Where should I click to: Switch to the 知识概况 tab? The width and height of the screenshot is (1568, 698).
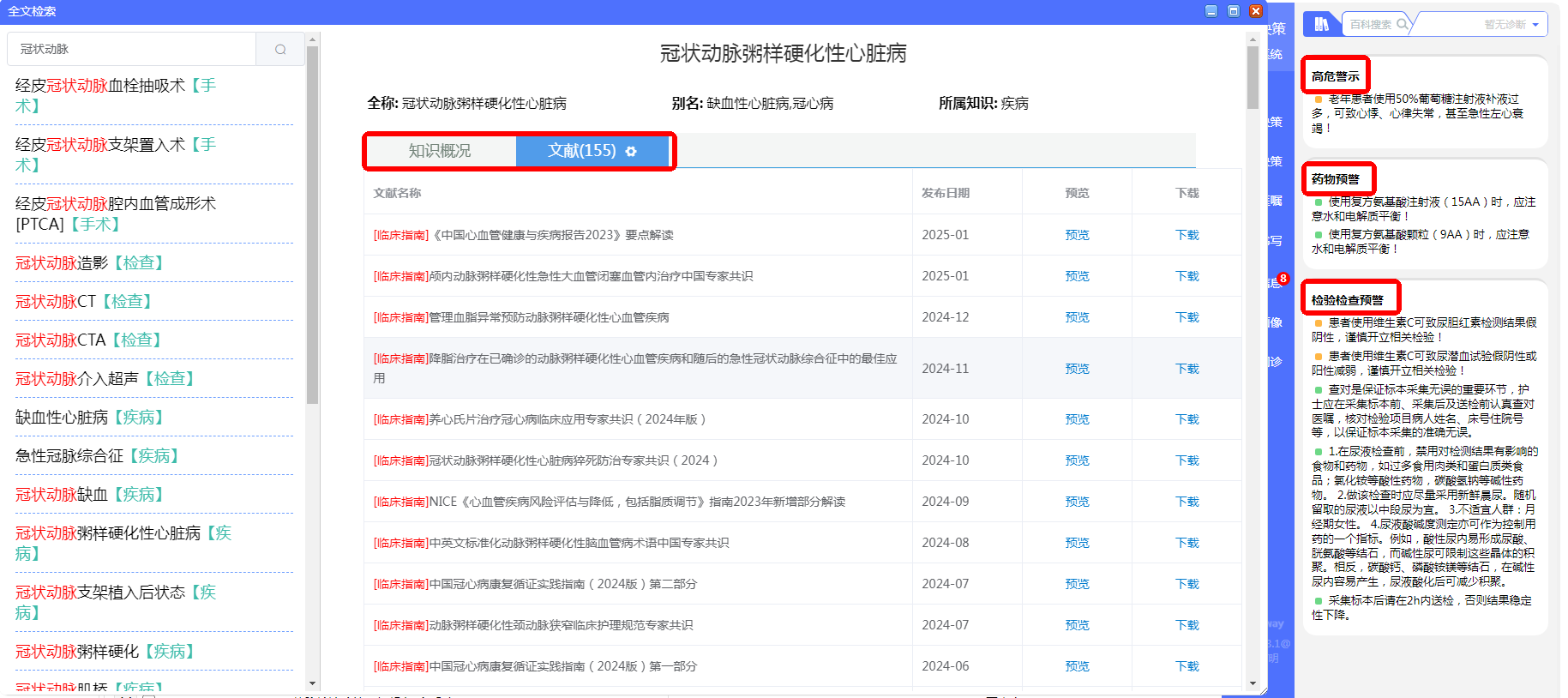click(x=440, y=151)
